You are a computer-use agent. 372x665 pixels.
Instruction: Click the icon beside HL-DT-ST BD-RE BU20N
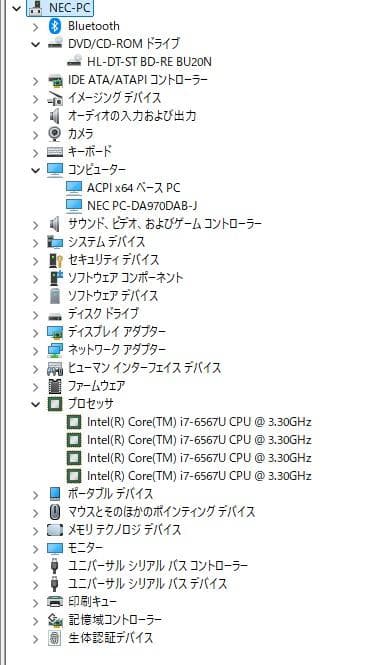74,61
